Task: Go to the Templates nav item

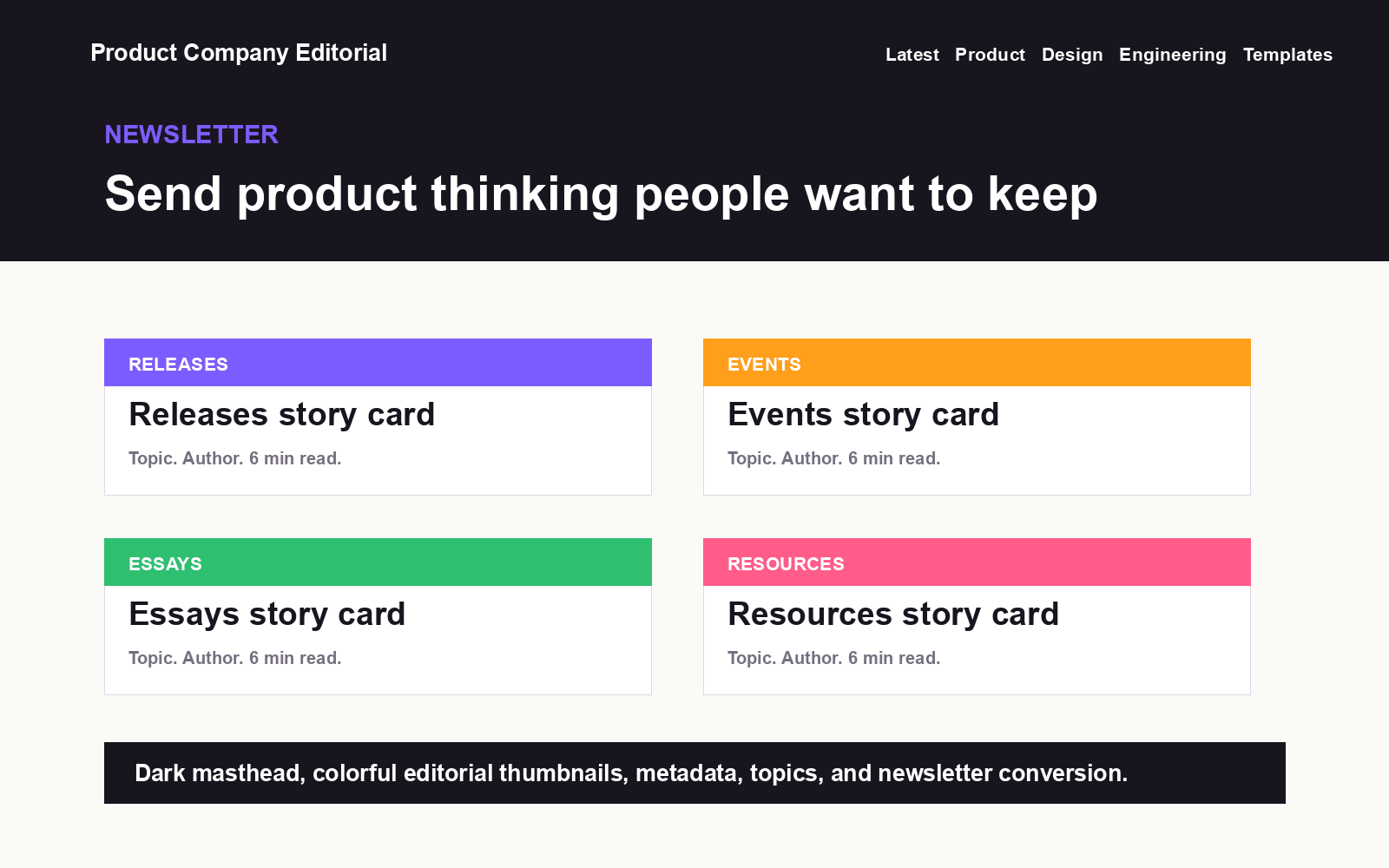Action: [x=1287, y=55]
